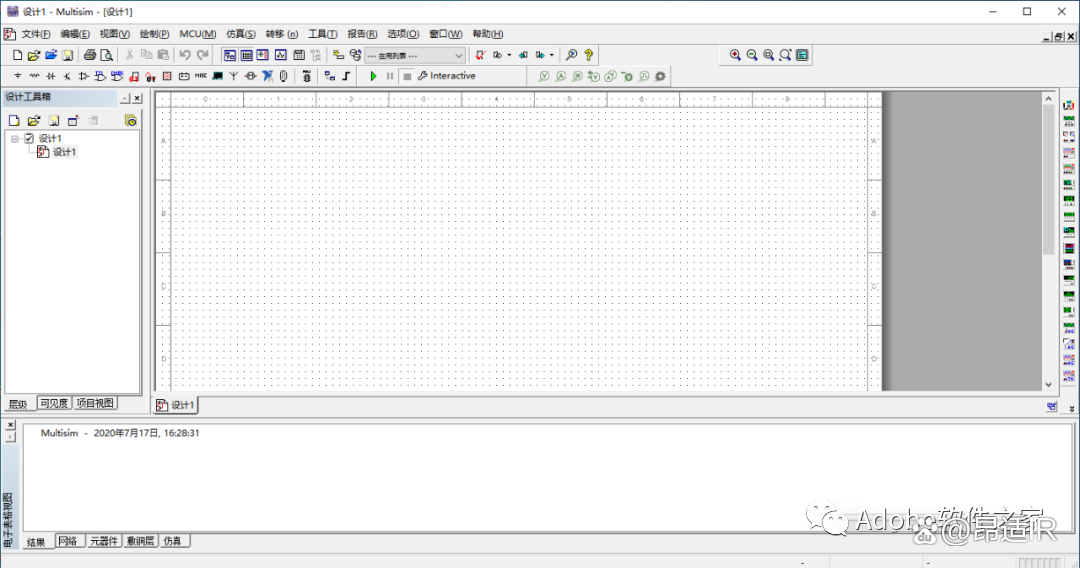Image resolution: width=1080 pixels, height=568 pixels.
Task: Place a MISC component
Action: click(200, 76)
